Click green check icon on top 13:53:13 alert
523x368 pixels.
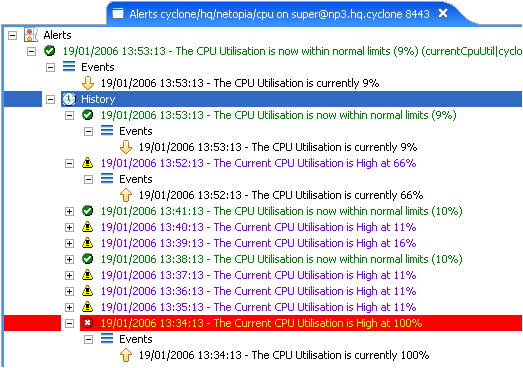50,51
